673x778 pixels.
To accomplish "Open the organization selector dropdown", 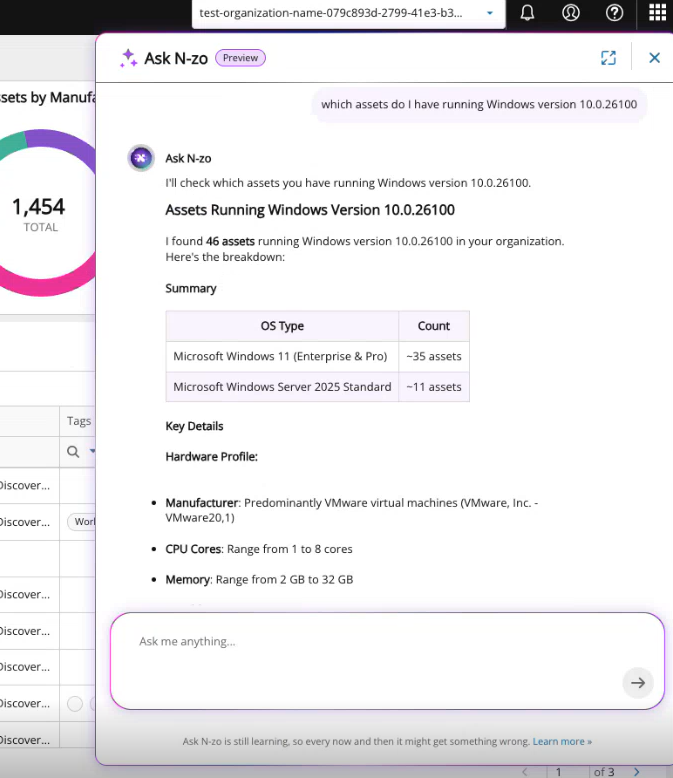I will [x=348, y=13].
